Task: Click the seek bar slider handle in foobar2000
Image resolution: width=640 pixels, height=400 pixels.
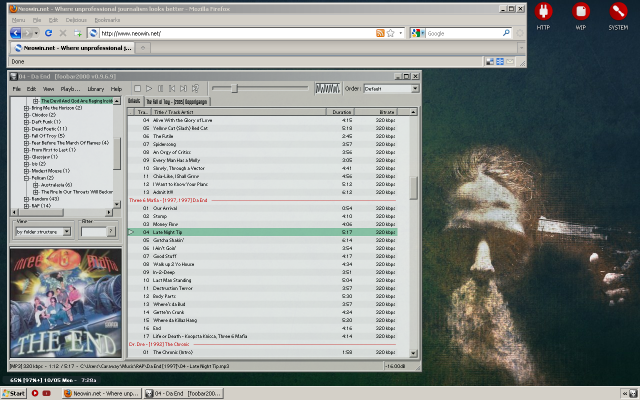Action: click(x=234, y=88)
